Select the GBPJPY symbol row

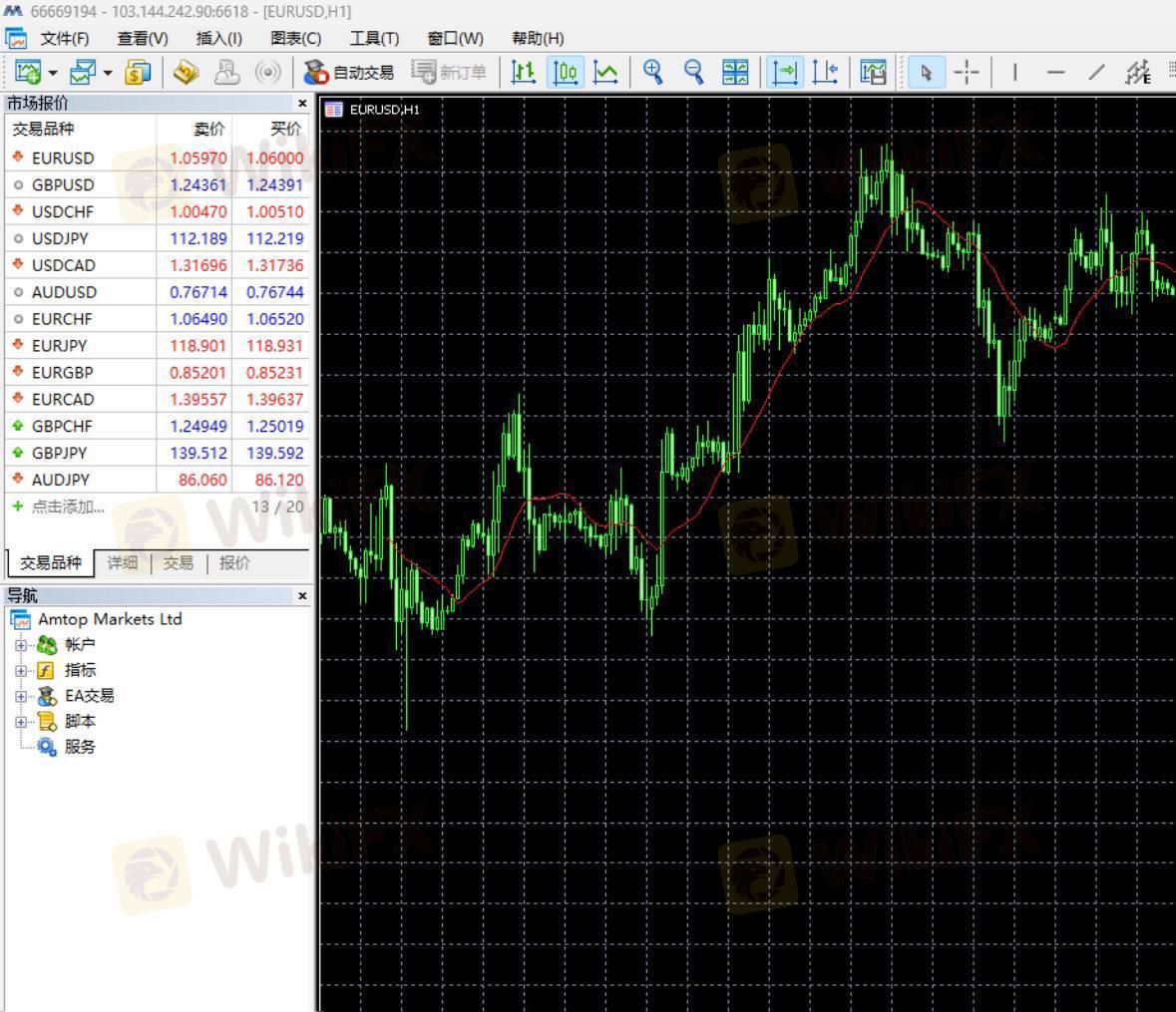pyautogui.click(x=158, y=453)
